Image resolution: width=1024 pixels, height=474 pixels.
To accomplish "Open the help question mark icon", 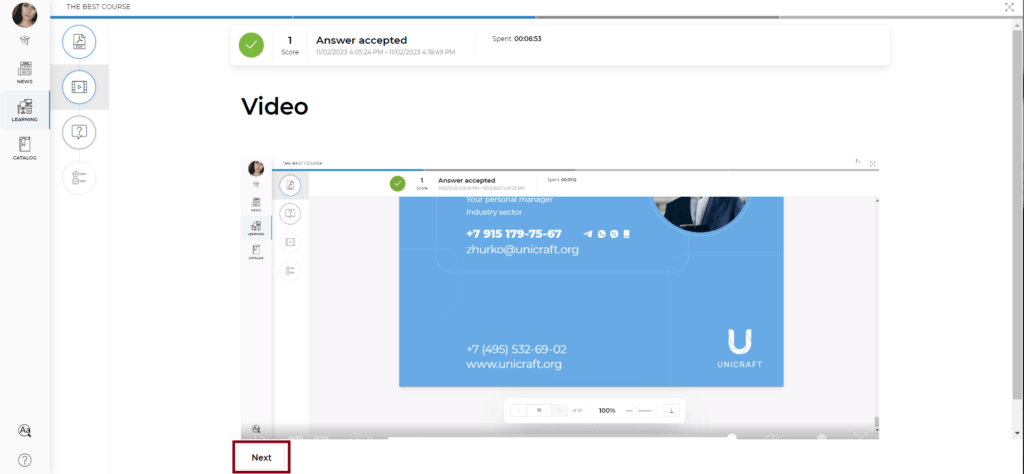I will coord(25,460).
